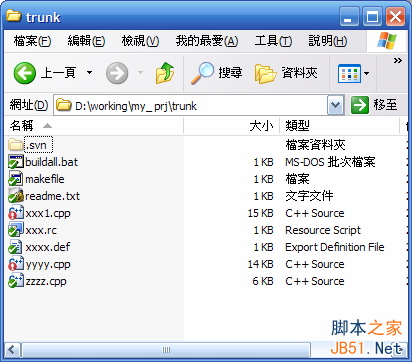This screenshot has height=362, width=412.
Task: Open the forward history dropdown arrow
Action: [x=141, y=72]
